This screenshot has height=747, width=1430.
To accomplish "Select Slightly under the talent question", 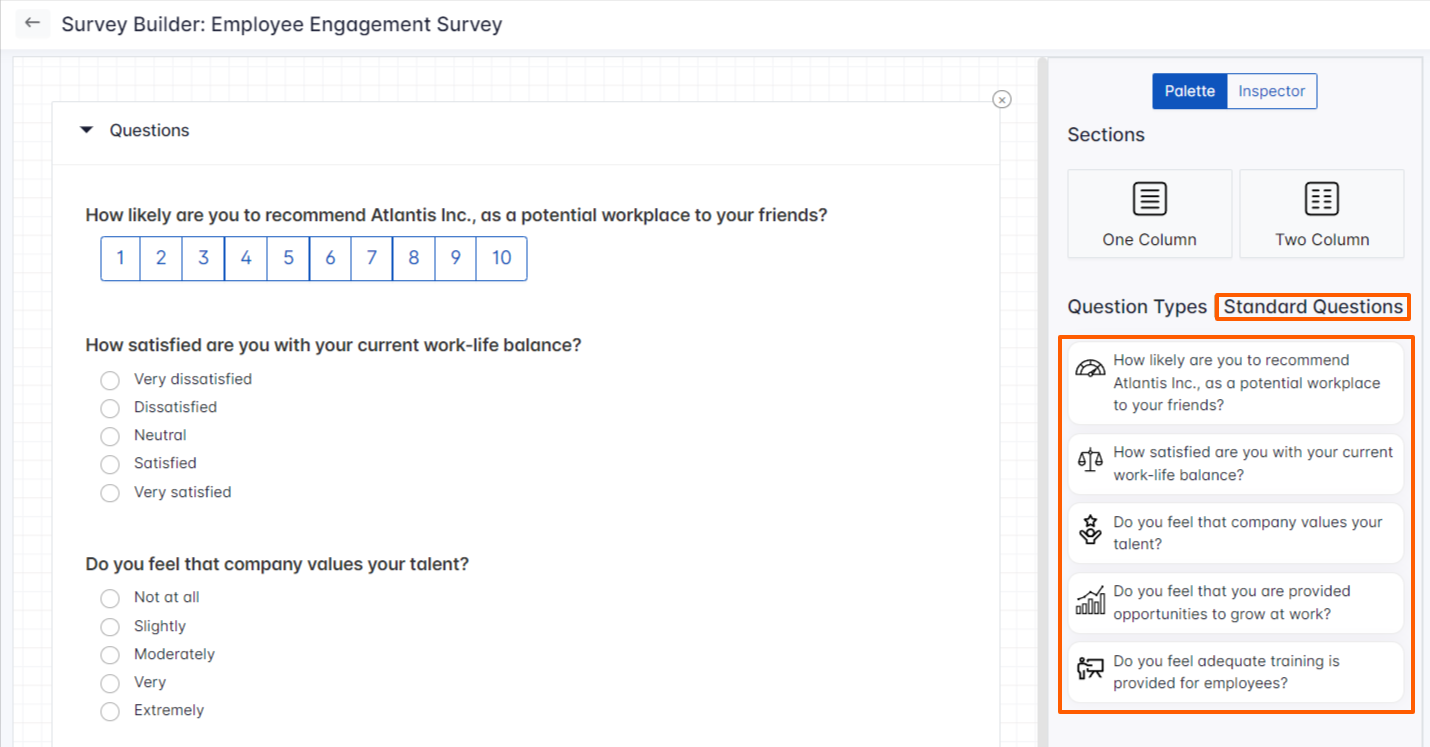I will 110,626.
